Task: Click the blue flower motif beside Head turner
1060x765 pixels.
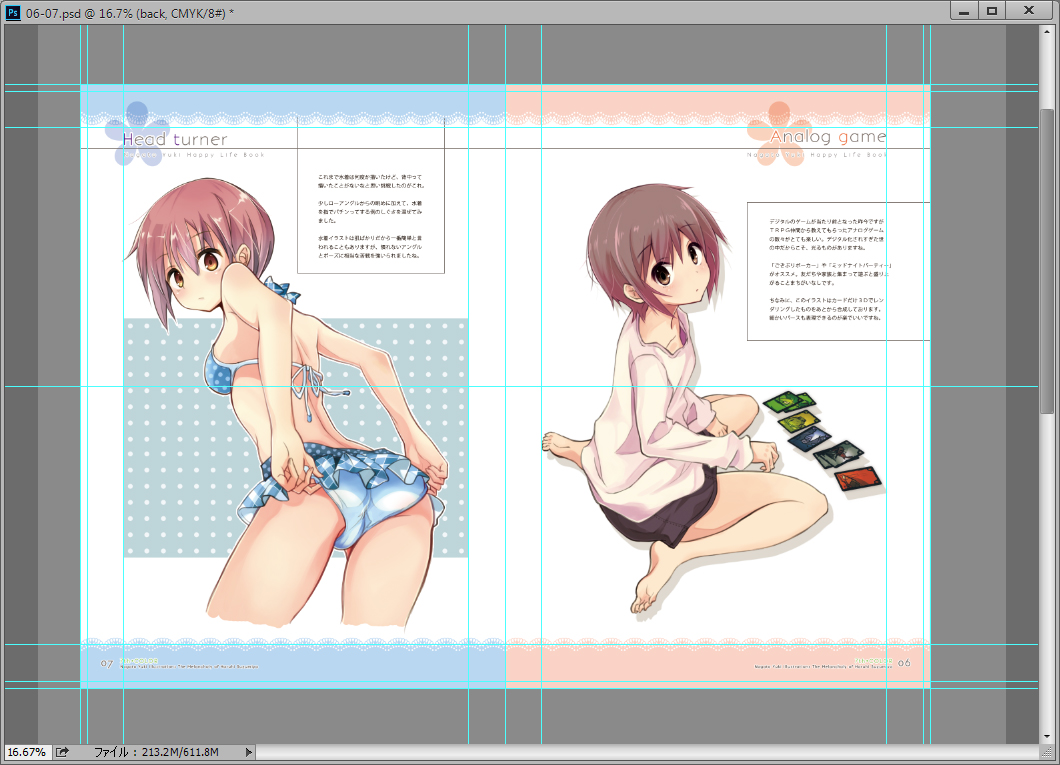Action: click(137, 134)
